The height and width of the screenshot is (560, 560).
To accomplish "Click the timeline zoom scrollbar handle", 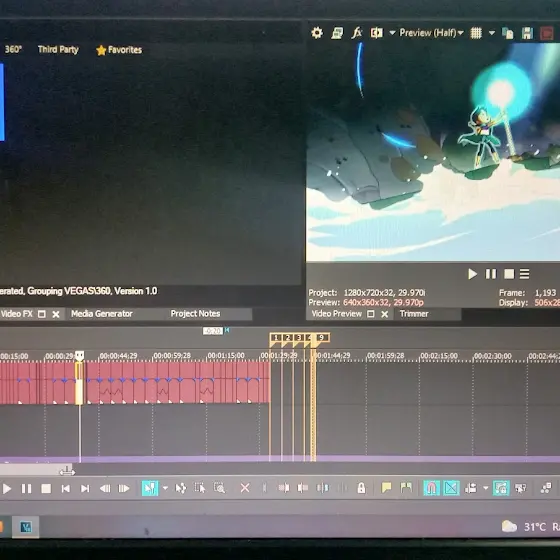I will point(67,472).
